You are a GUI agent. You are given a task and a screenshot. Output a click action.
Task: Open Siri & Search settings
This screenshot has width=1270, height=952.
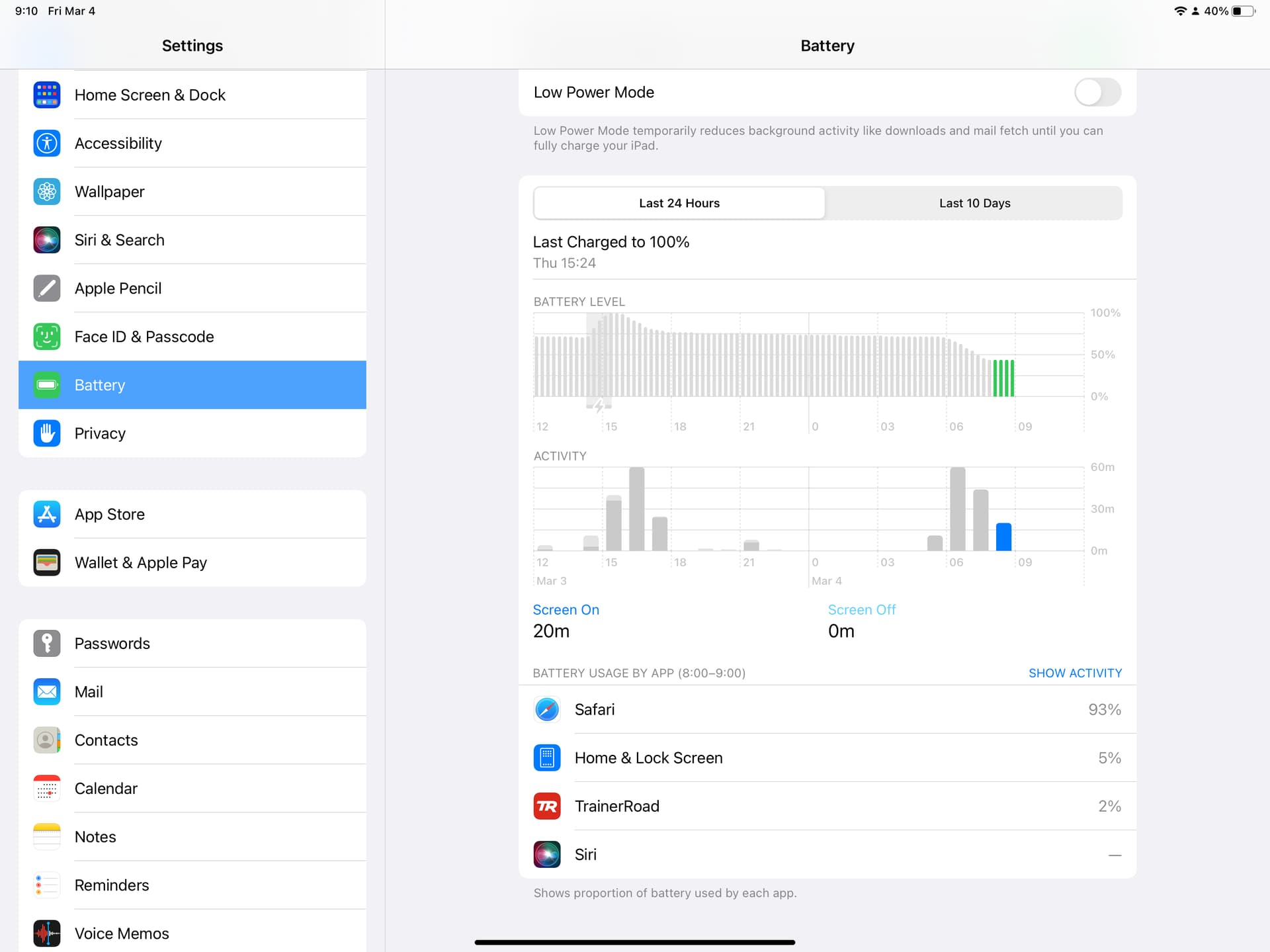[x=192, y=239]
